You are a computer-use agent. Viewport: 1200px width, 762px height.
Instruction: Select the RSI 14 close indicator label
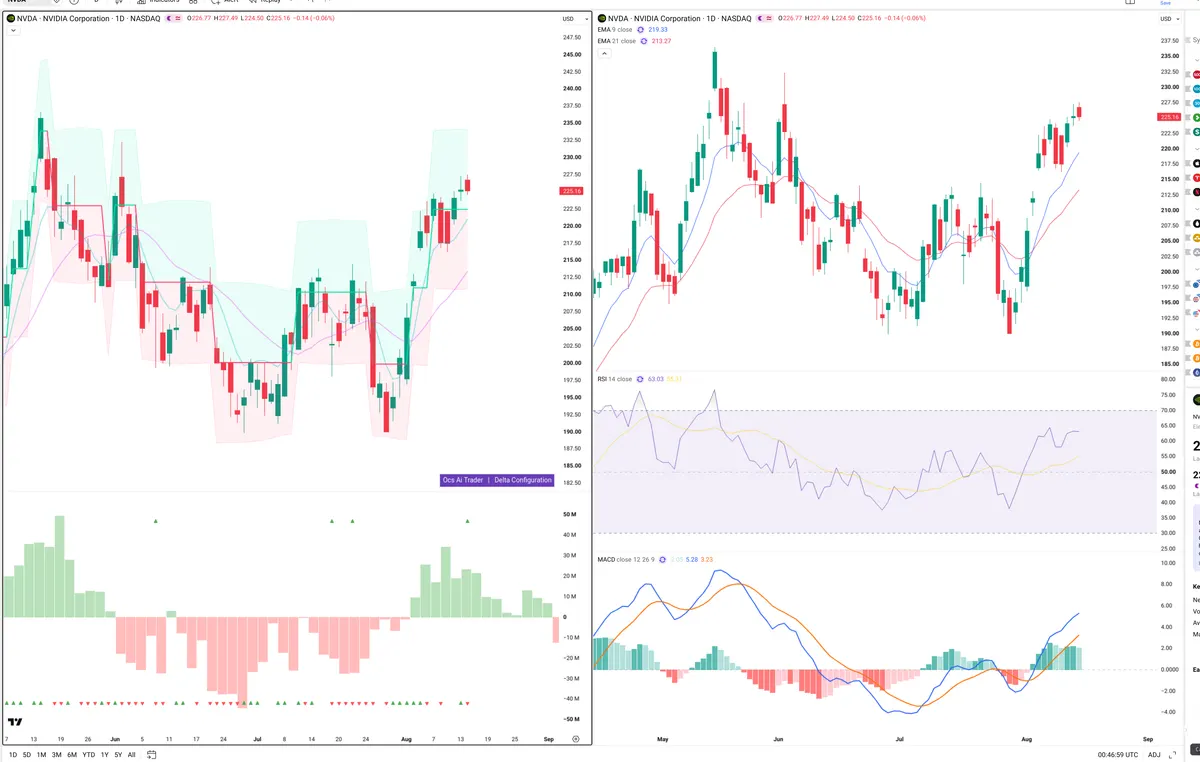615,379
